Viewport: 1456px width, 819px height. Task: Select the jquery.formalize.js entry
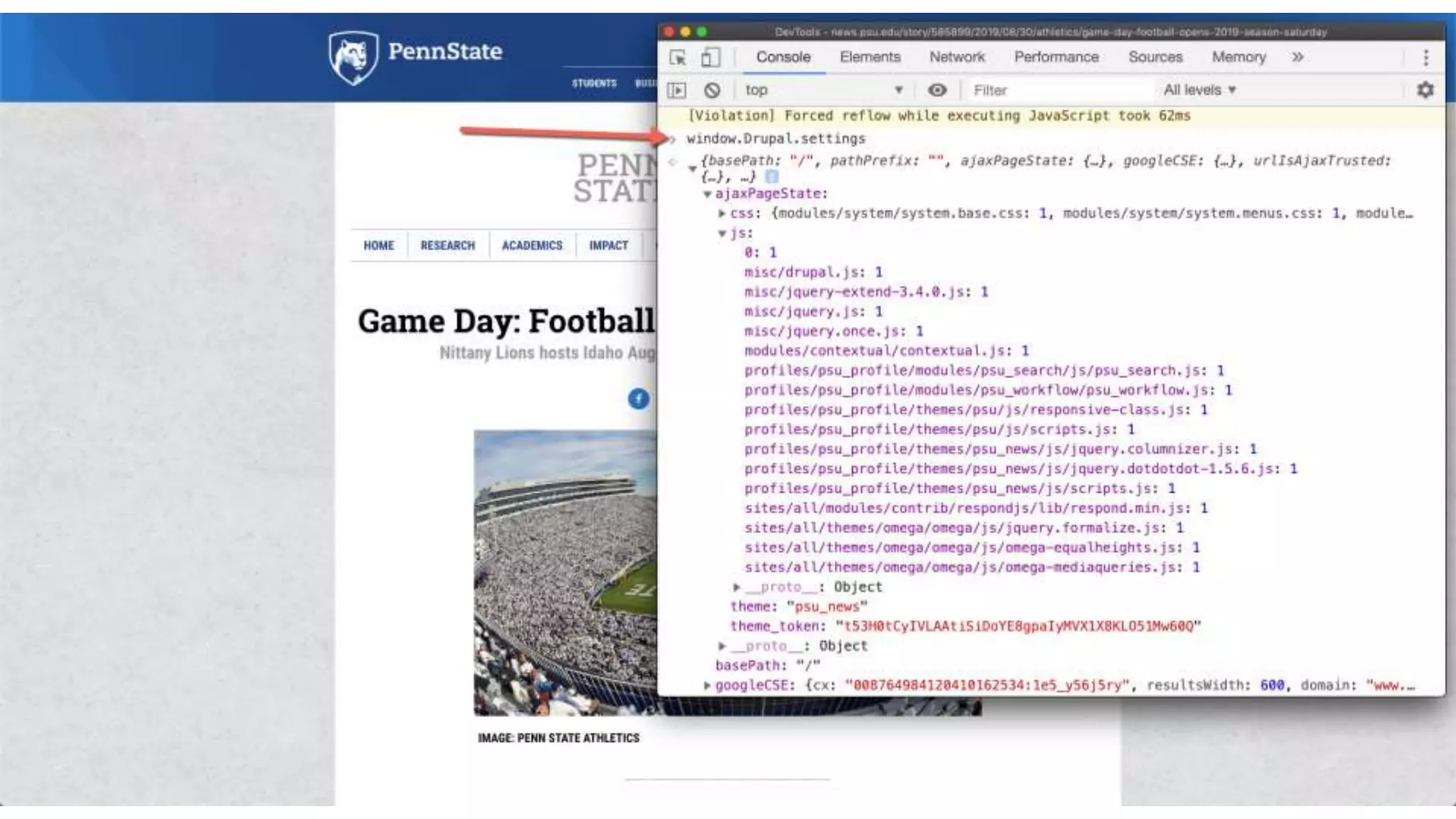click(964, 528)
